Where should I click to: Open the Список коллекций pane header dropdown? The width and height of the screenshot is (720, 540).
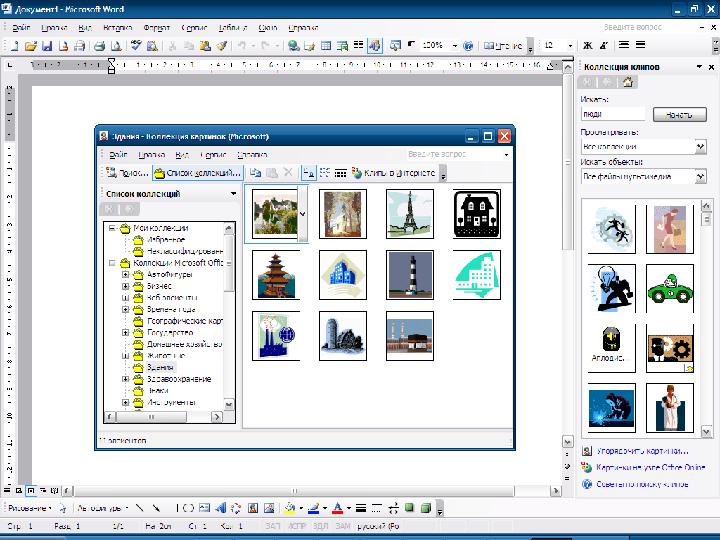pos(233,194)
